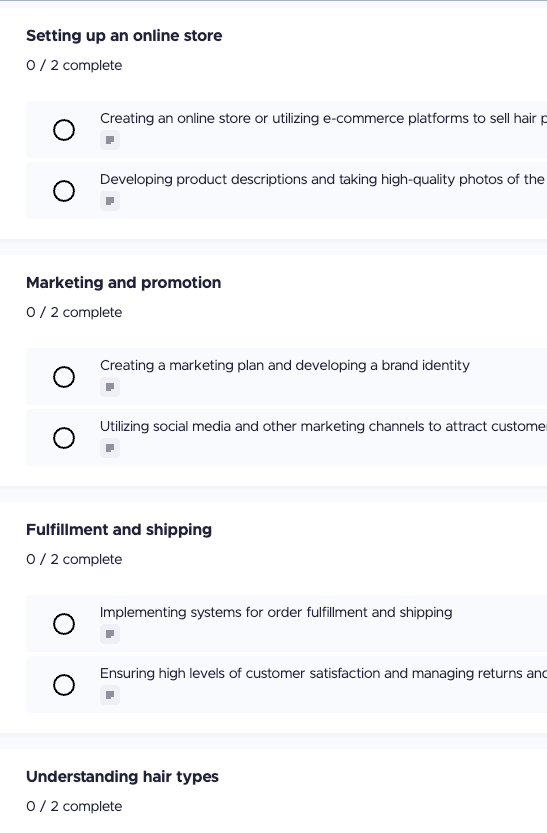Select 'Marketing and promotion' section heading
This screenshot has width=547, height=833.
point(124,283)
